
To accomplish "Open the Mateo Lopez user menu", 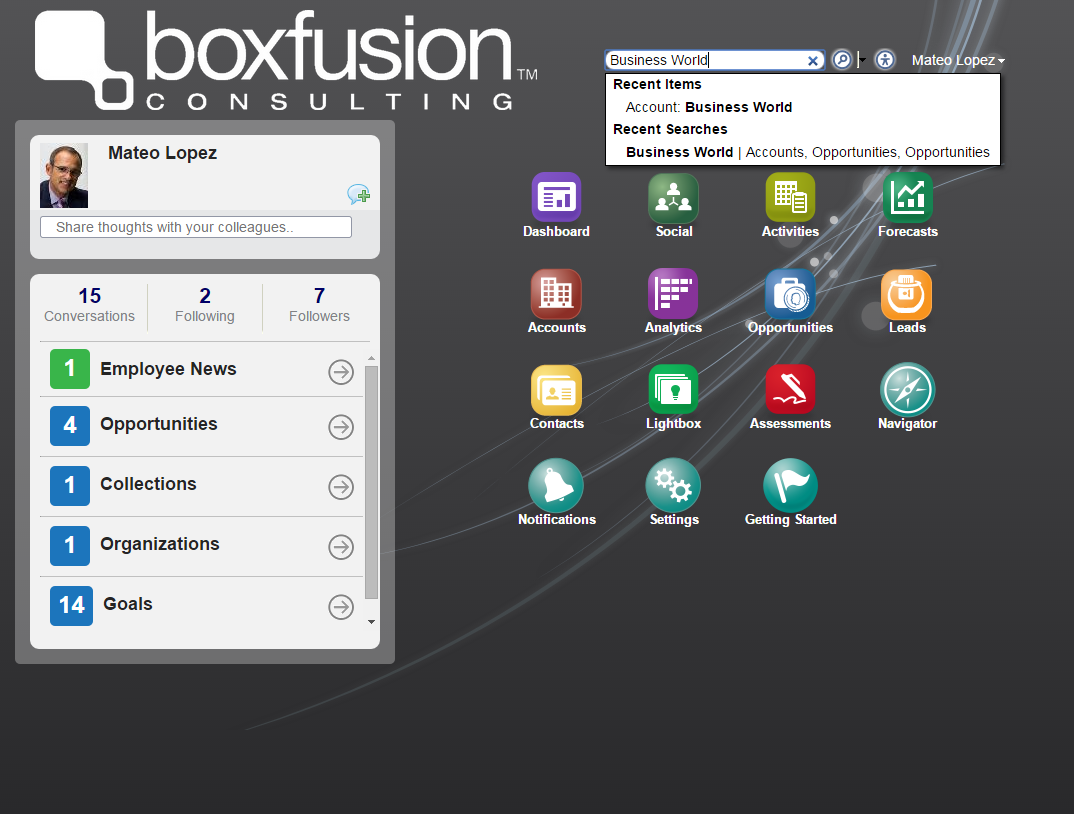I will click(958, 60).
